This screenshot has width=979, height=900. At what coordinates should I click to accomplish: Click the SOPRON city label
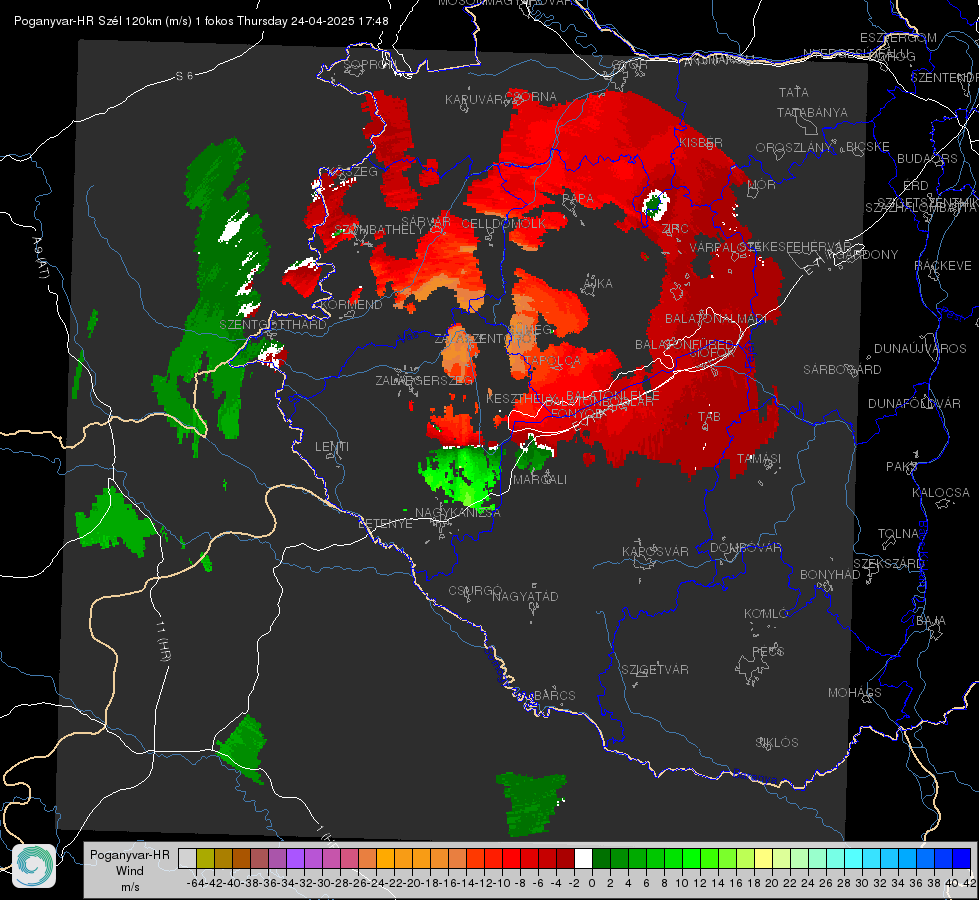tap(369, 64)
